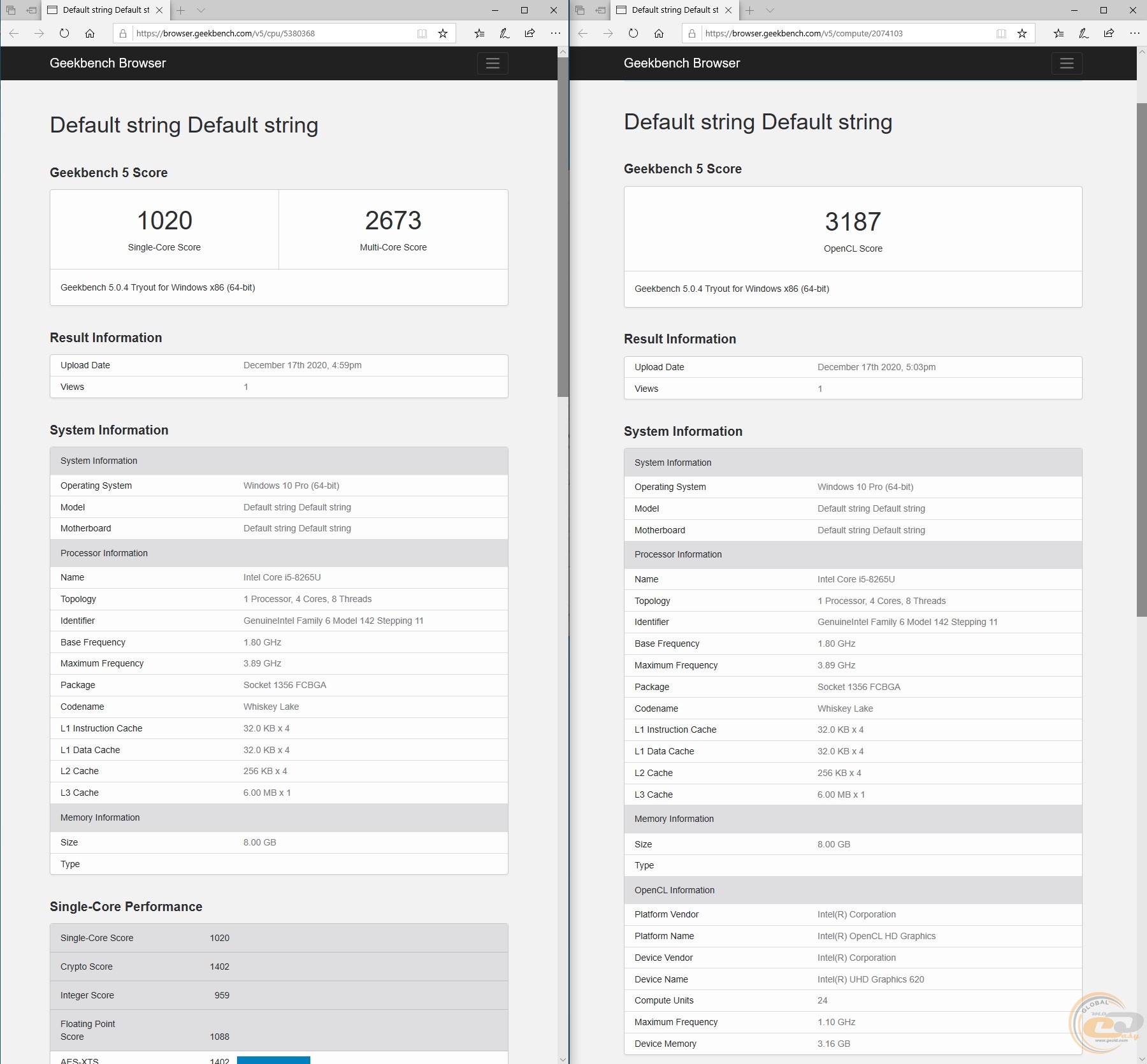
Task: Click Geekbench Browser logo link on right page
Action: (x=682, y=63)
